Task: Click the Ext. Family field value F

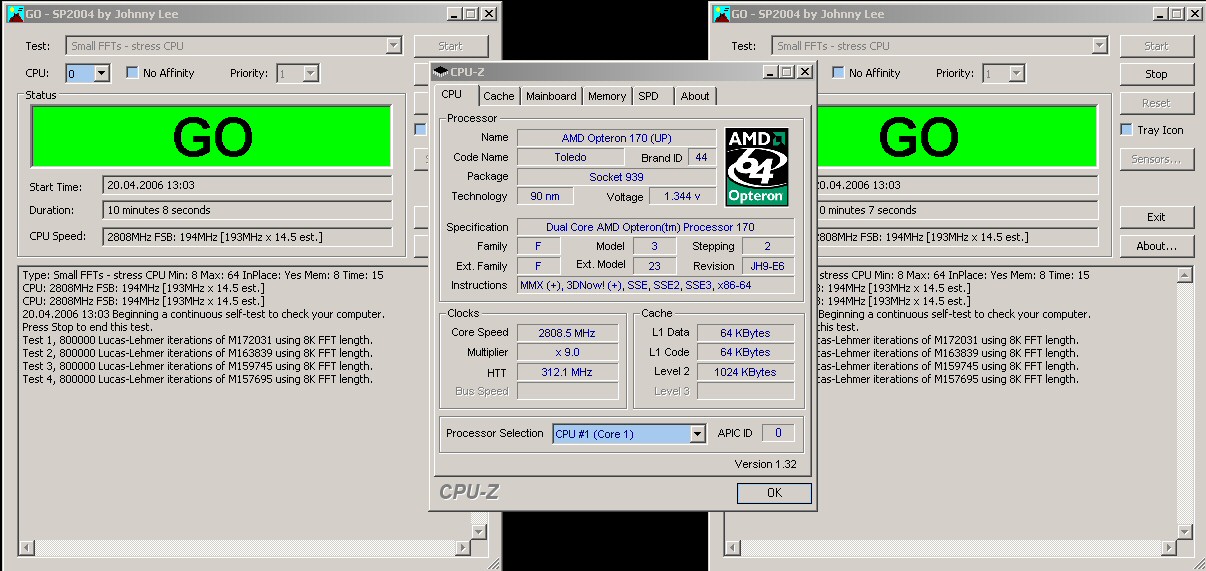Action: tap(539, 266)
